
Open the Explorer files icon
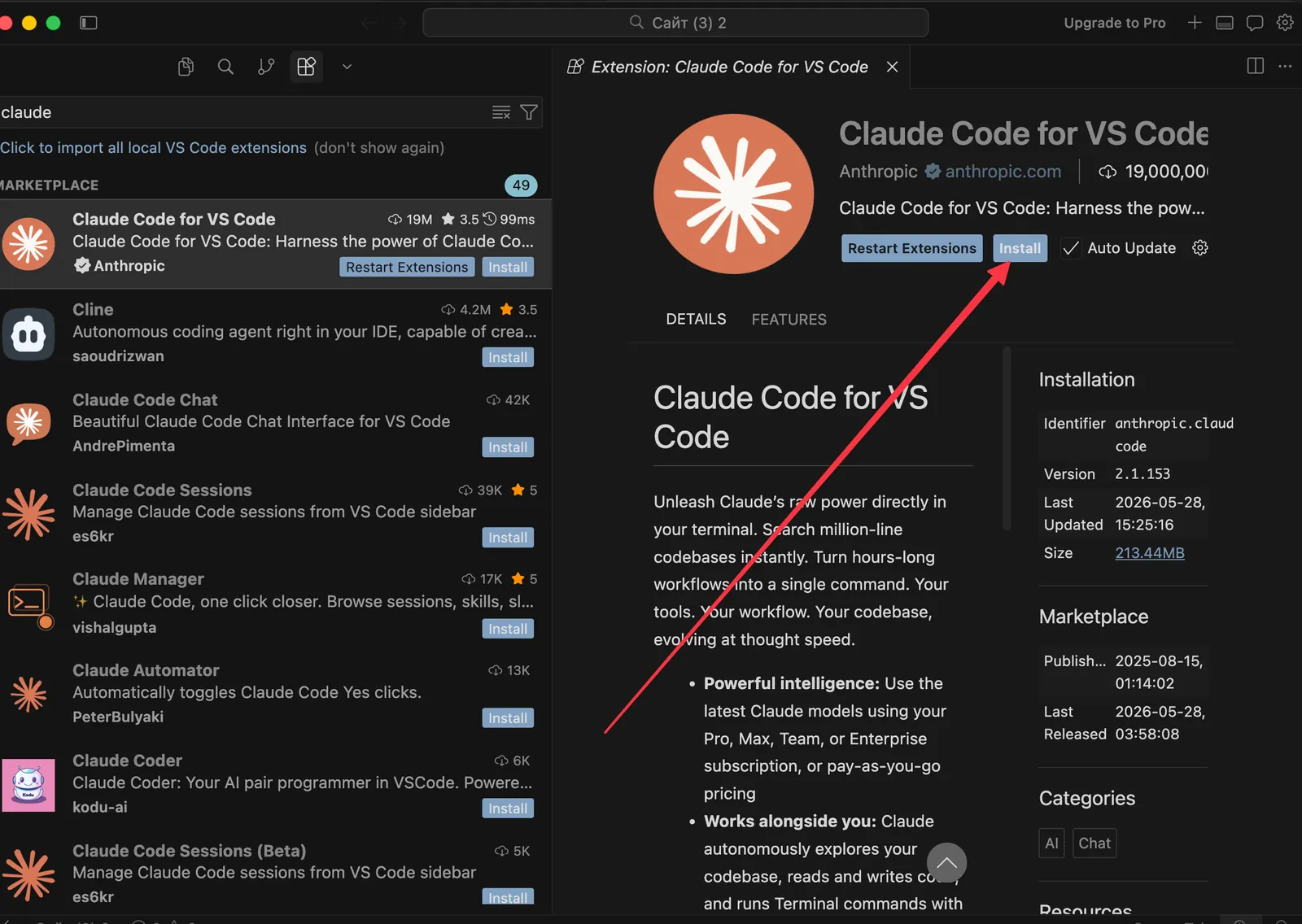point(186,67)
